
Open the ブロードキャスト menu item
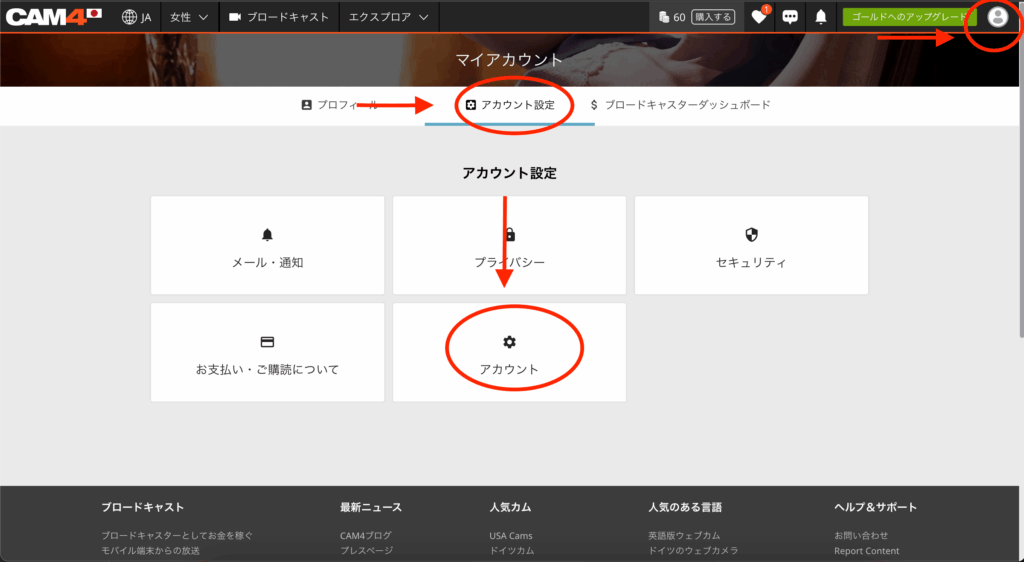click(x=279, y=17)
